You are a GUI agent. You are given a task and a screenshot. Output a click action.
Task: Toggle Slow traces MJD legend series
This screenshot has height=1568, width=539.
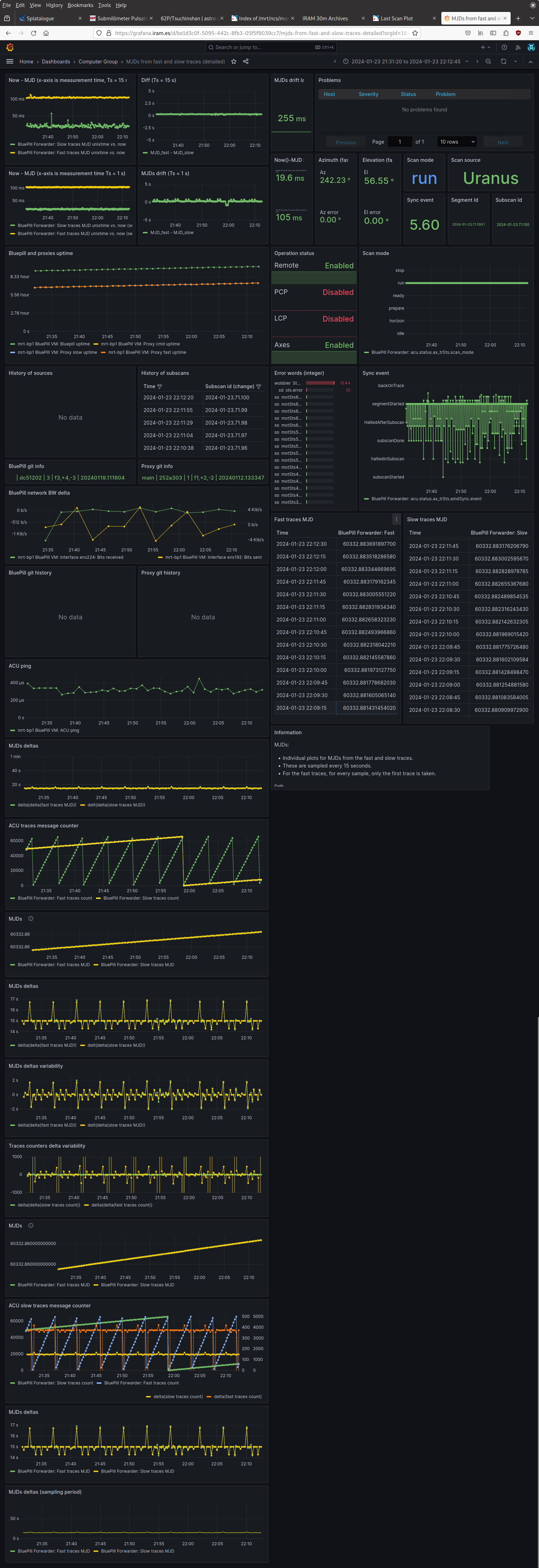(x=137, y=964)
